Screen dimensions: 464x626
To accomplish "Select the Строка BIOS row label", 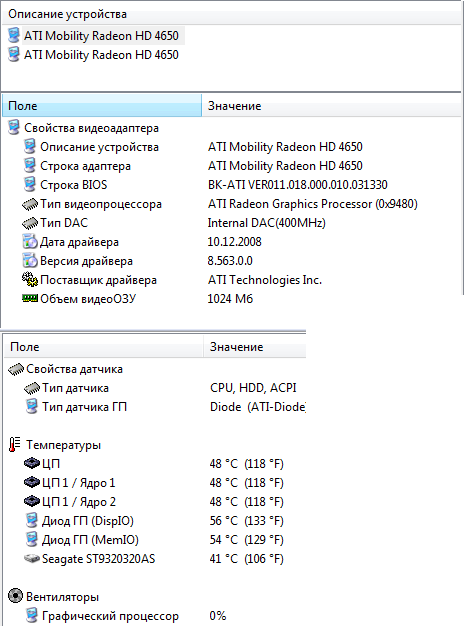I will [x=74, y=185].
